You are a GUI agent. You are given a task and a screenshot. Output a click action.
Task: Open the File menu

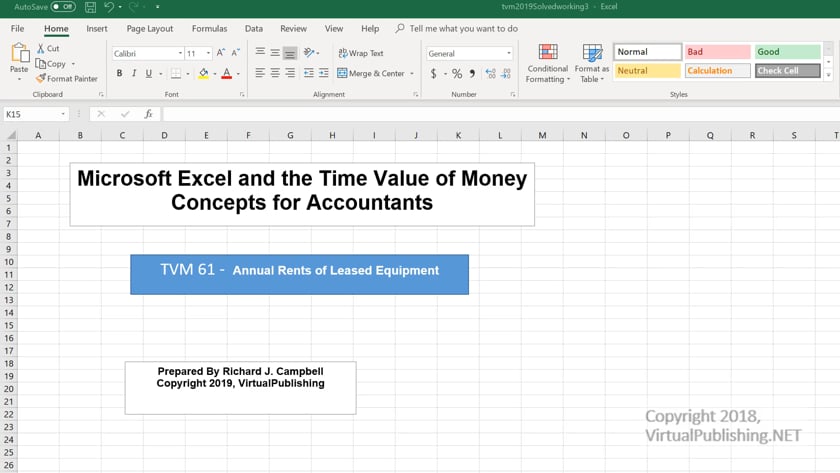pos(17,28)
